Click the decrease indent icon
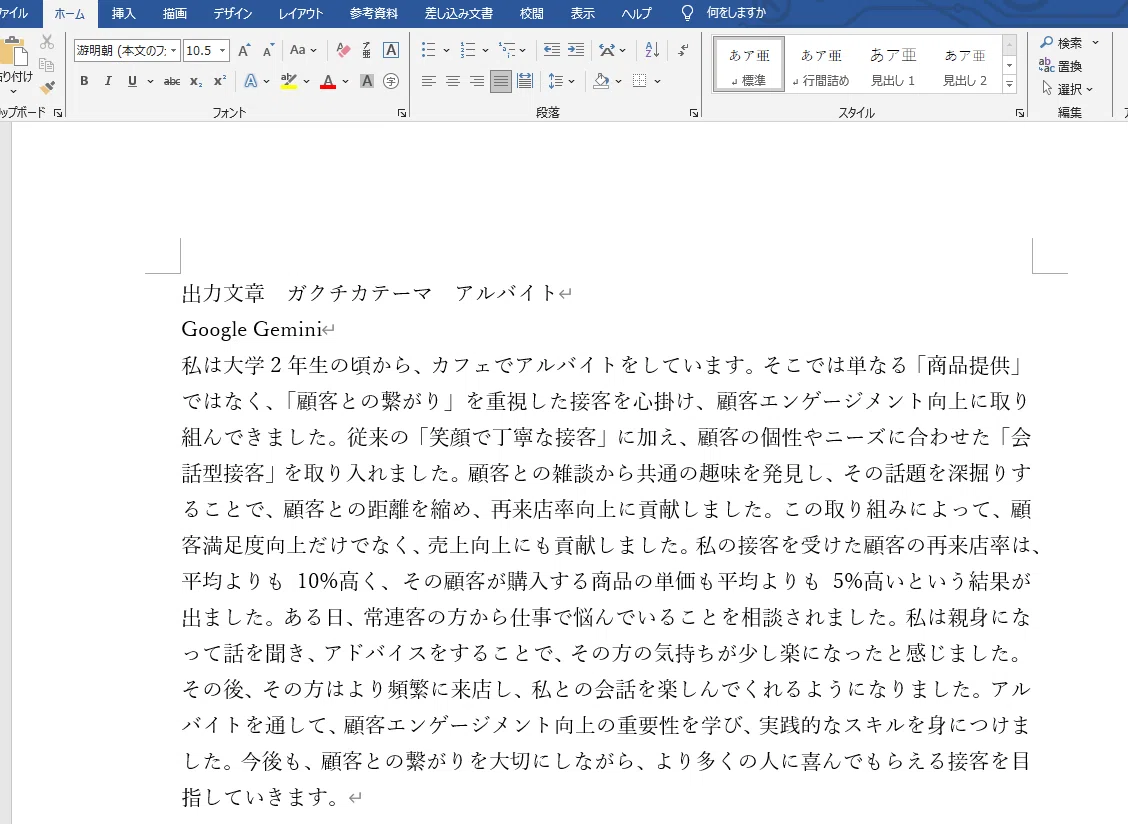This screenshot has height=824, width=1128. pyautogui.click(x=552, y=50)
